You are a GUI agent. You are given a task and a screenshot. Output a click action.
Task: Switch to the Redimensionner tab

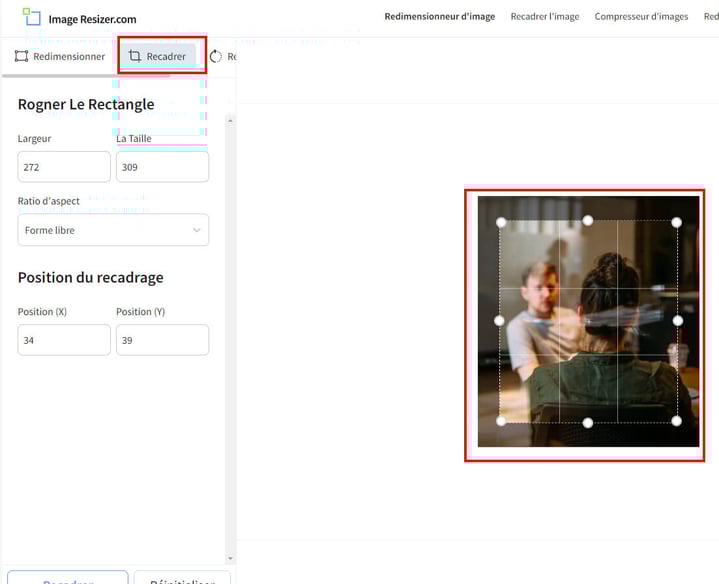click(x=60, y=57)
